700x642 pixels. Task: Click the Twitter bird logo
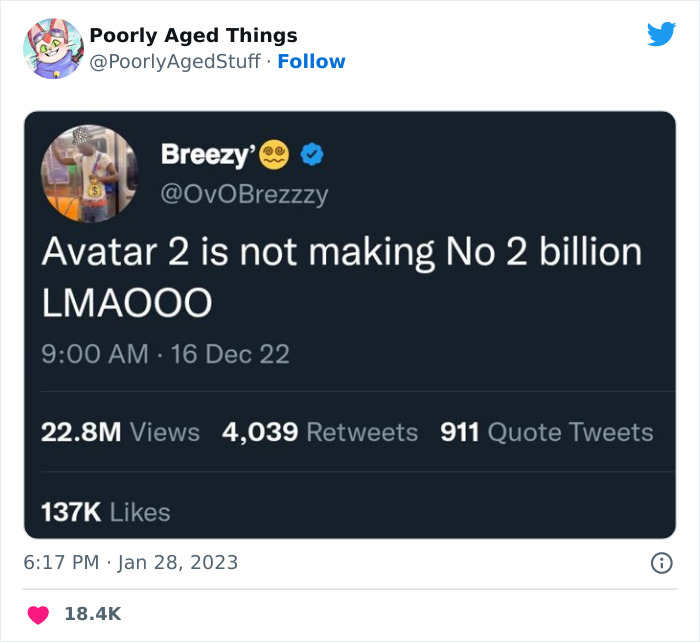coord(661,34)
